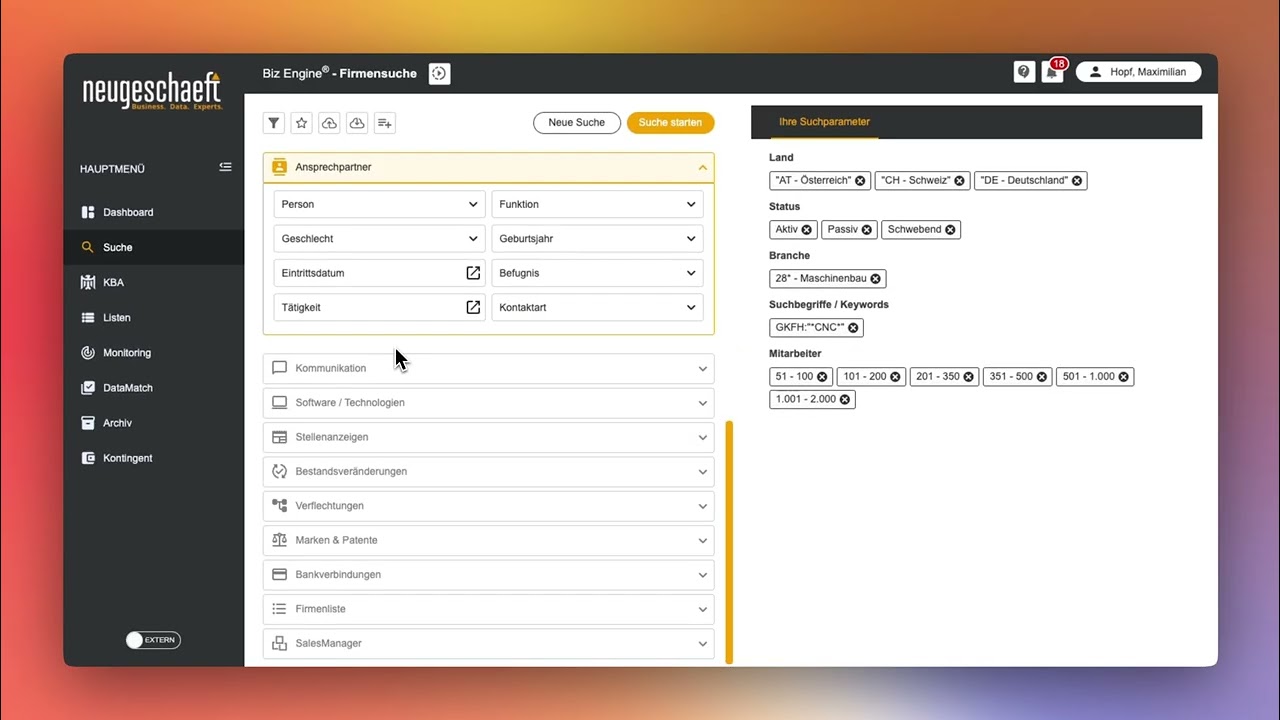Open DataMatch in main menu
Viewport: 1280px width, 720px height.
tap(154, 387)
